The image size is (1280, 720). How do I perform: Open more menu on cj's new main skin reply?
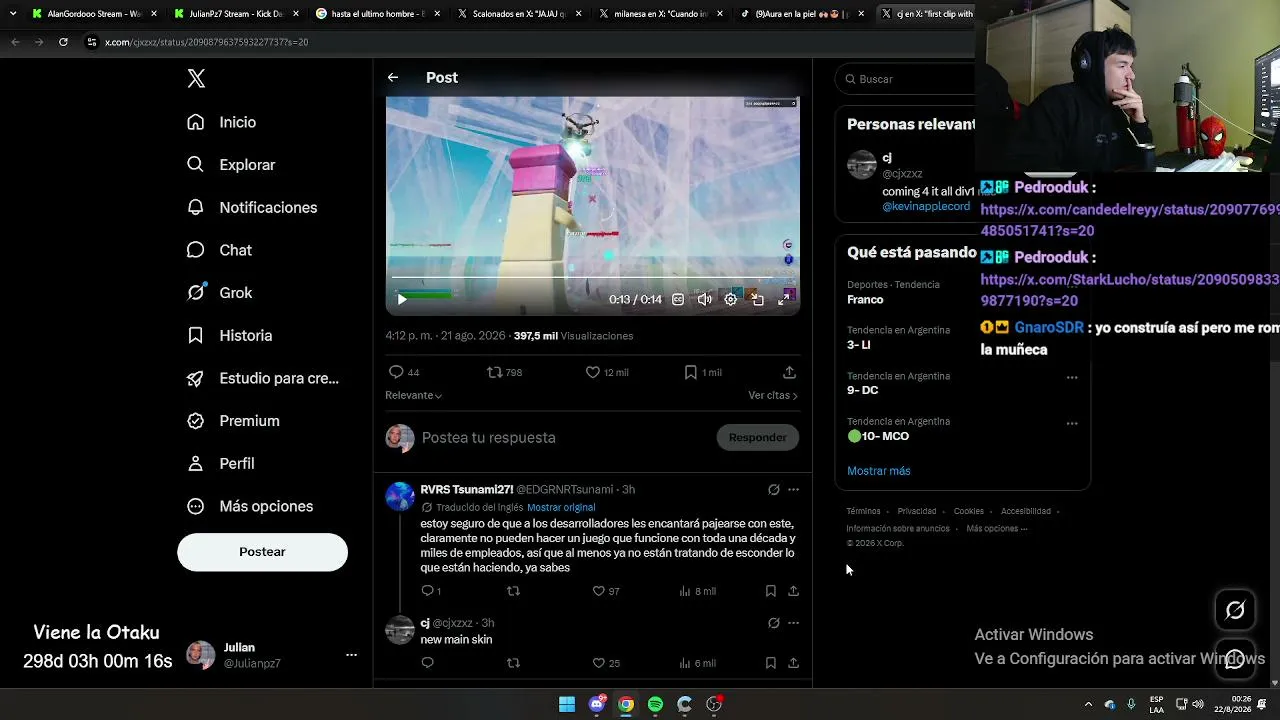pyautogui.click(x=793, y=623)
